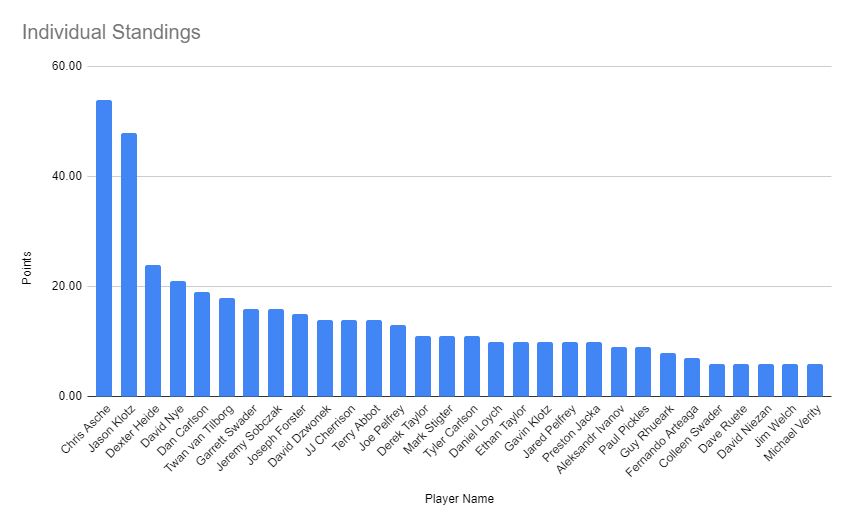The height and width of the screenshot is (531, 854).
Task: Click the Twan van Tilborg bar
Action: 227,347
